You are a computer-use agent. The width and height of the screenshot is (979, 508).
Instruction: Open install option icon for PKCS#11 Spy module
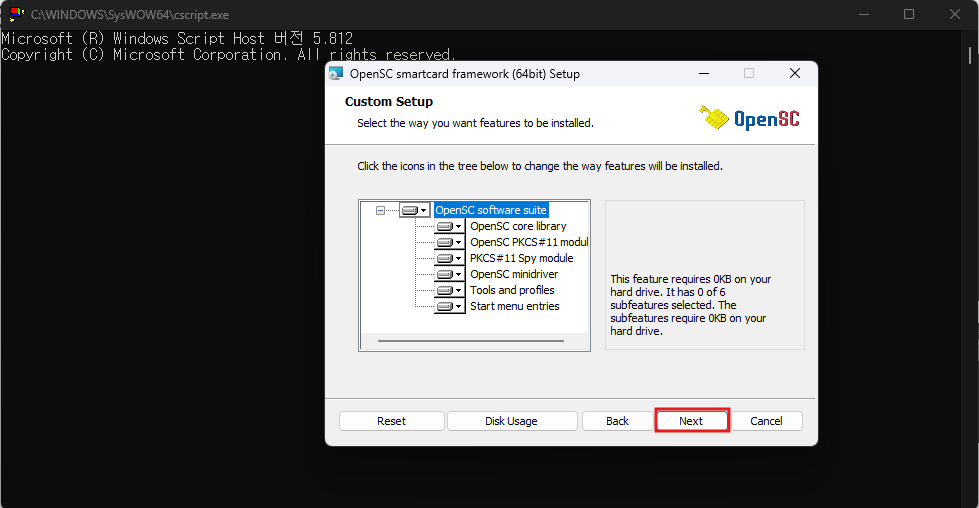(x=450, y=258)
